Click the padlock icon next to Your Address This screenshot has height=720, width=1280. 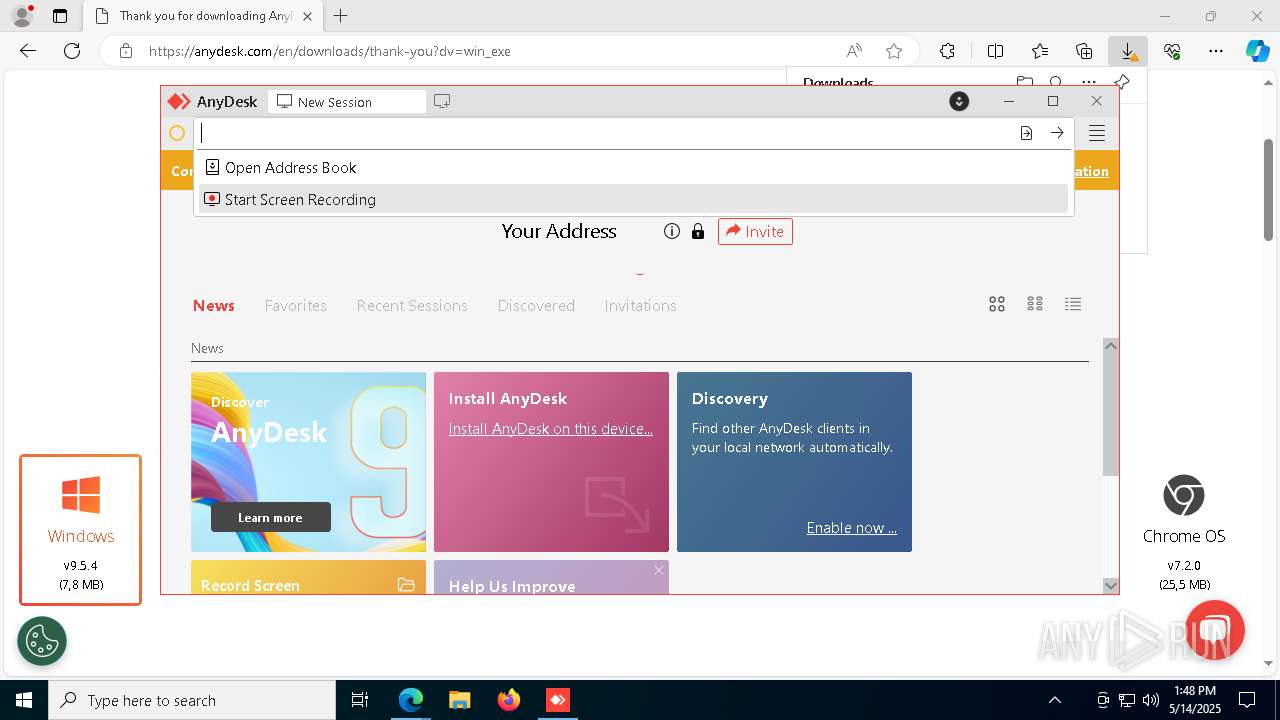coord(698,231)
